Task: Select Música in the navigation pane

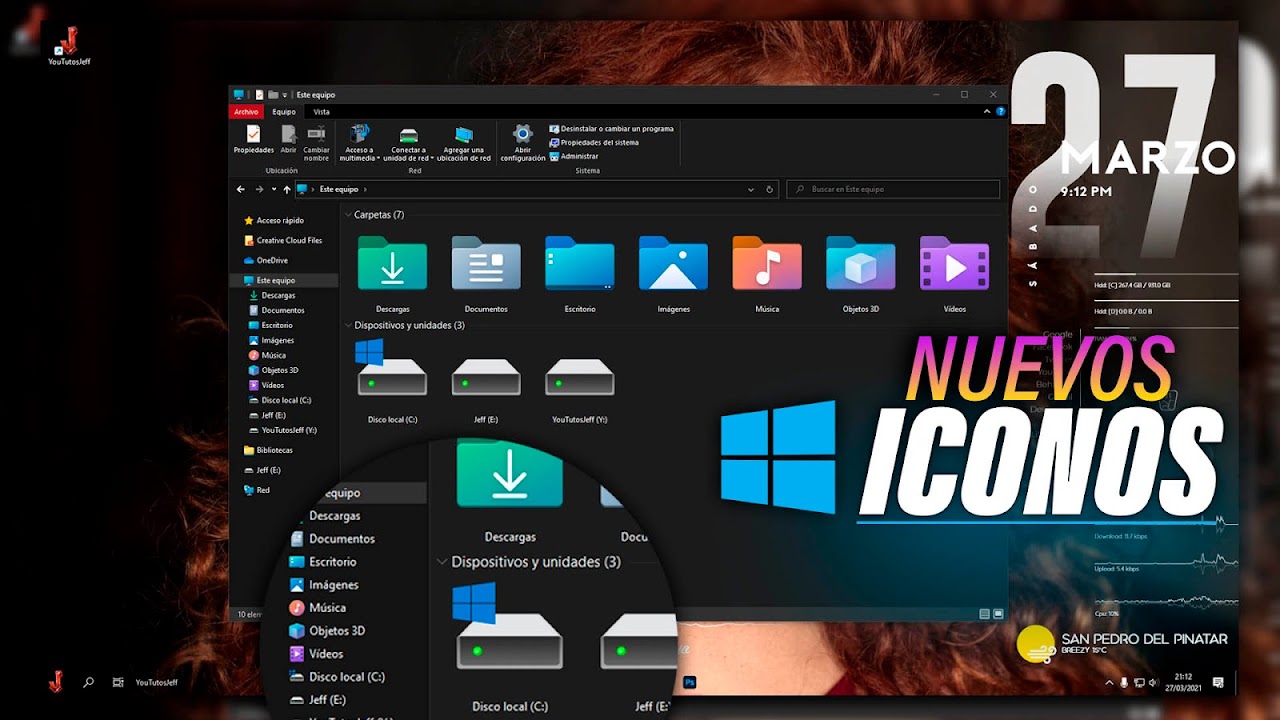Action: pos(267,355)
